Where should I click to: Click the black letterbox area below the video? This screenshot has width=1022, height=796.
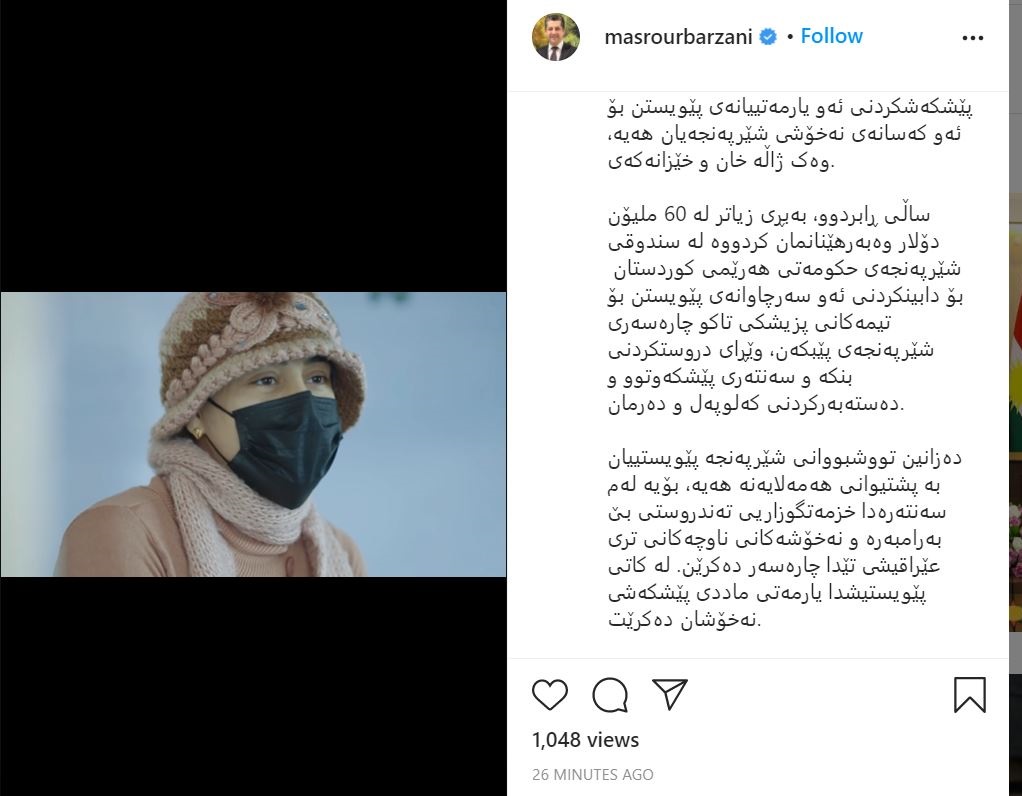point(254,686)
